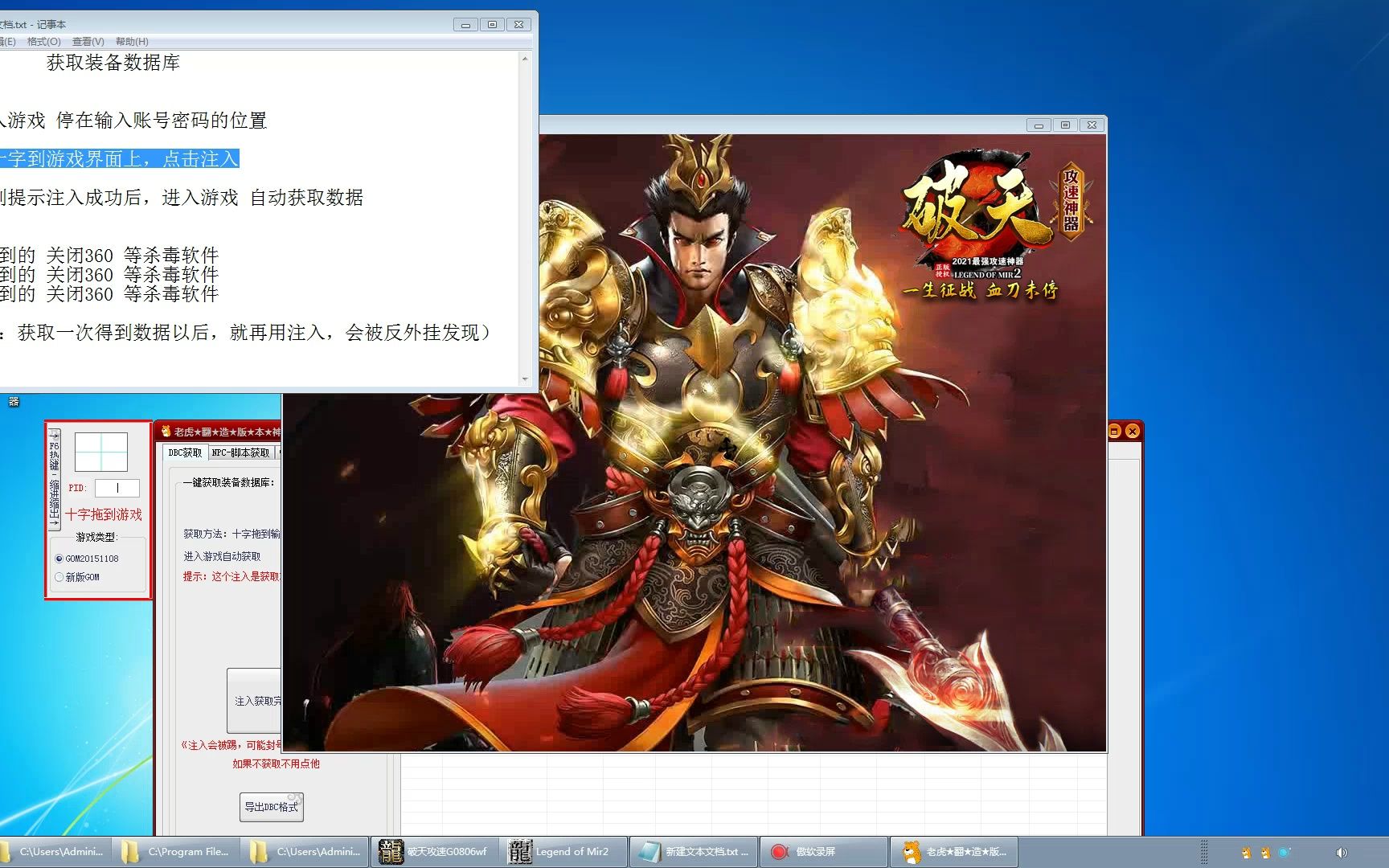
Task: Select the 新版GOM game type
Action: 77,577
